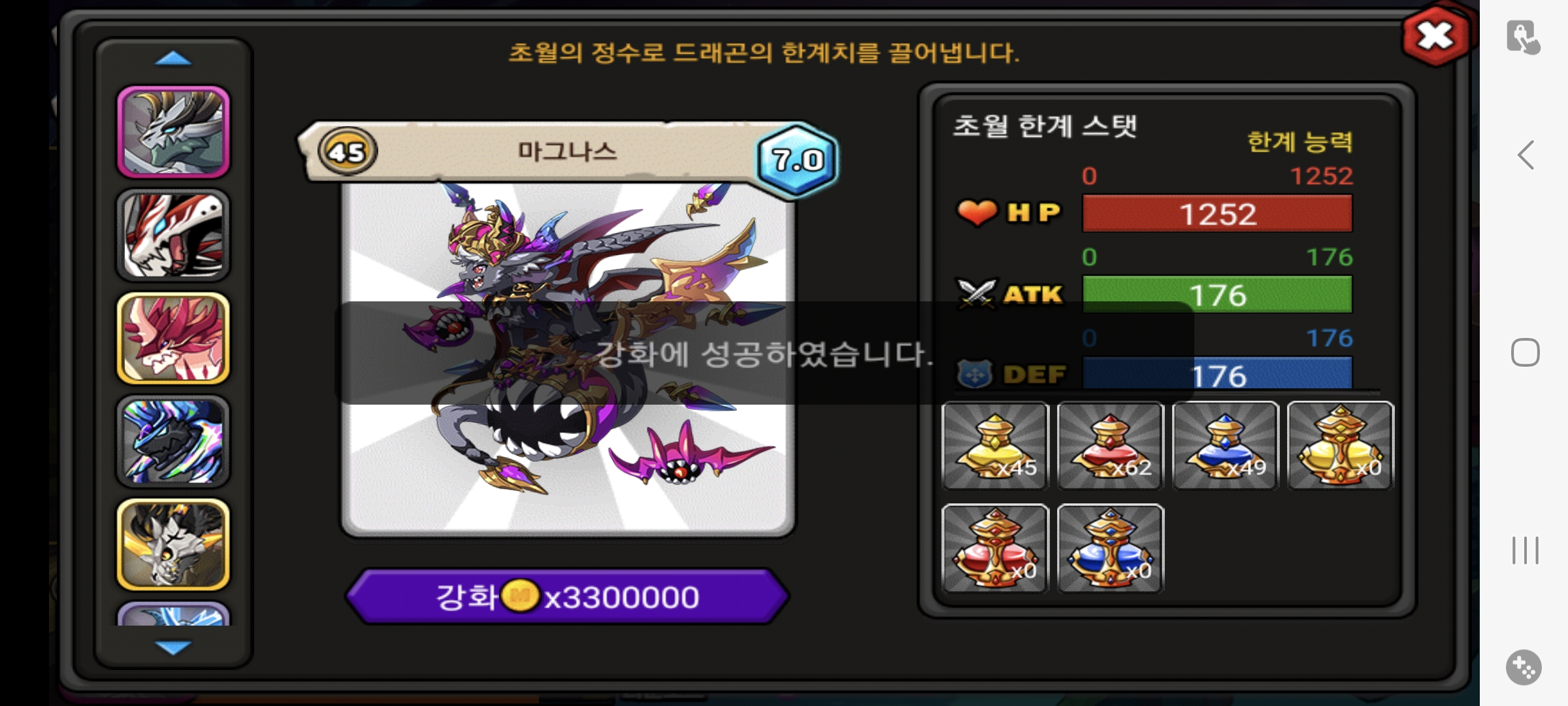Screen dimensions: 1568x706
Task: Choose the rainbow black dragon portrait
Action: [173, 441]
